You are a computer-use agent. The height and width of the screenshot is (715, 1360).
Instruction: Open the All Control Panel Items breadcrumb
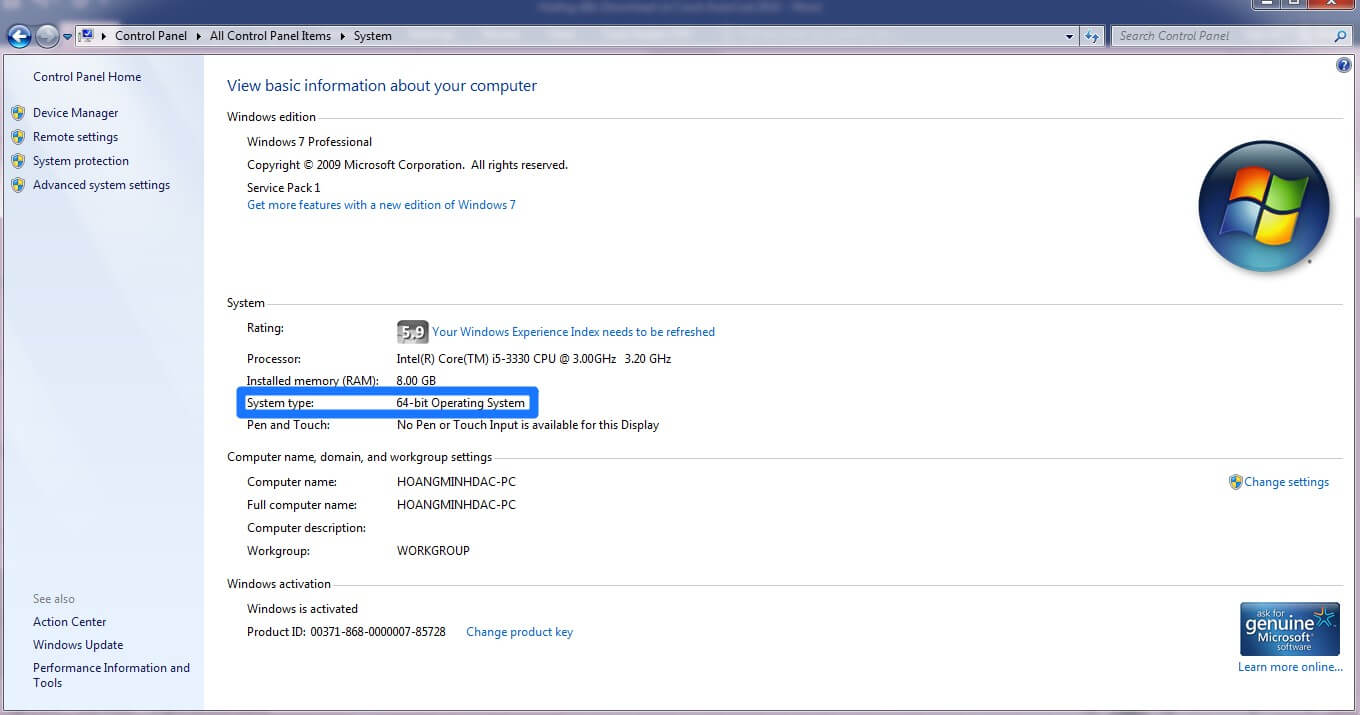pos(270,36)
